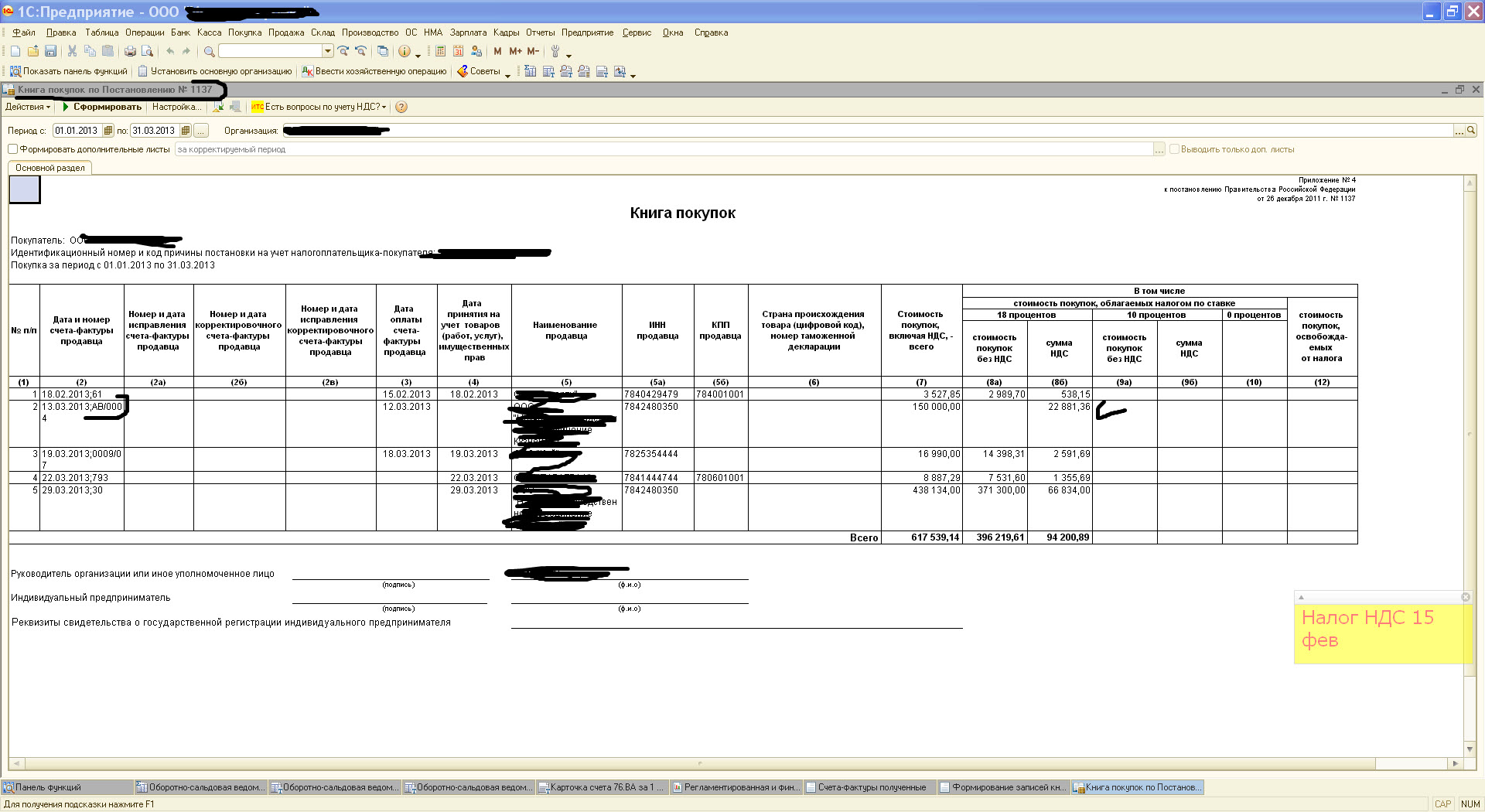Select the Основной раздел tab
The width and height of the screenshot is (1485, 812).
click(x=50, y=168)
